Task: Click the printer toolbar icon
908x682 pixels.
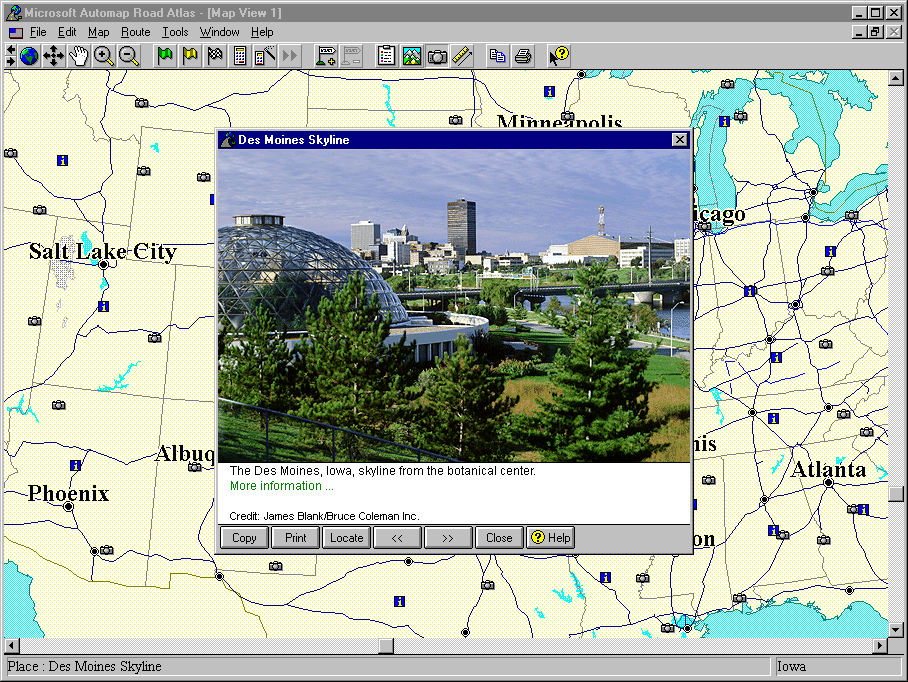Action: [x=522, y=56]
